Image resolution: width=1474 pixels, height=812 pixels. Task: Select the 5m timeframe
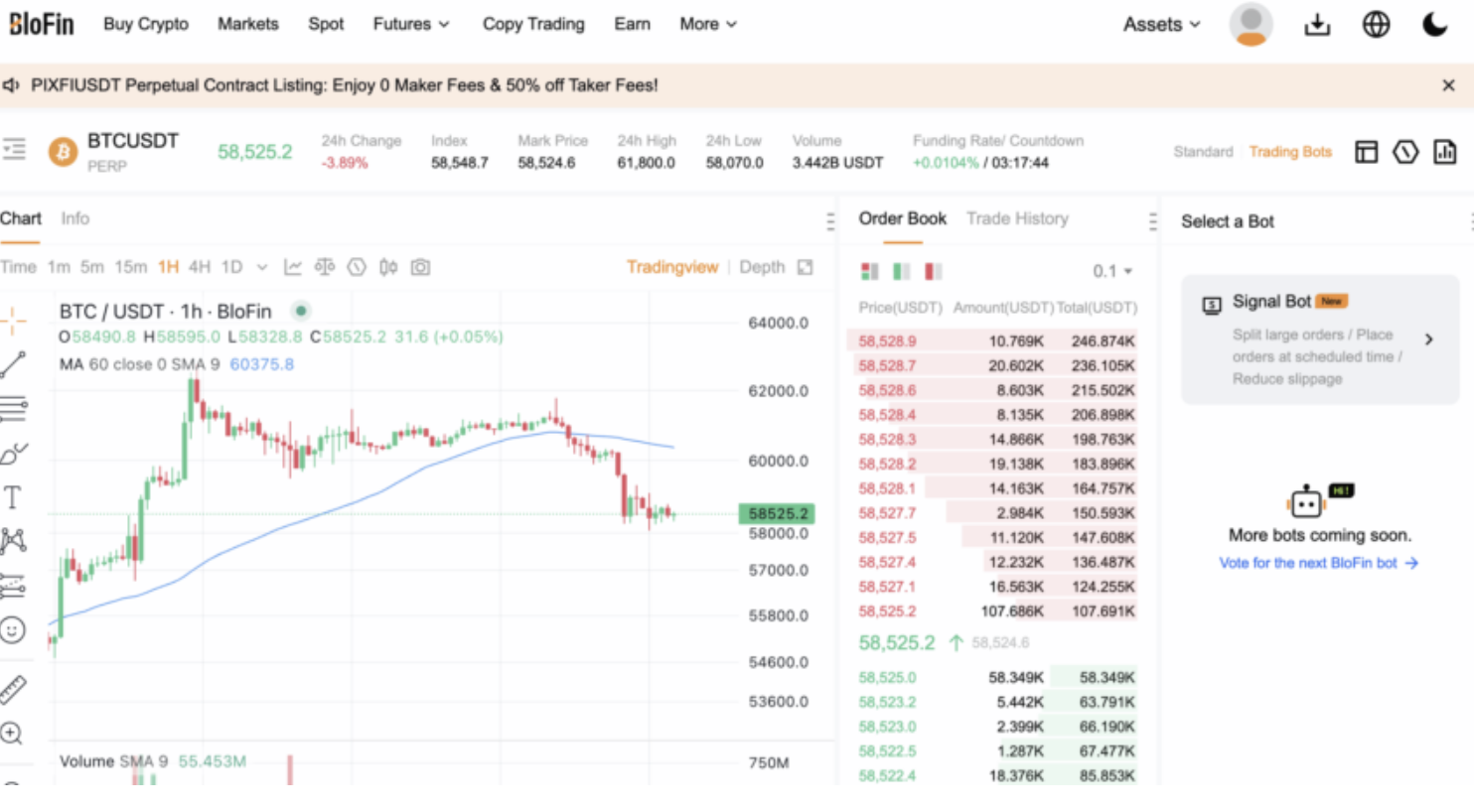coord(92,267)
